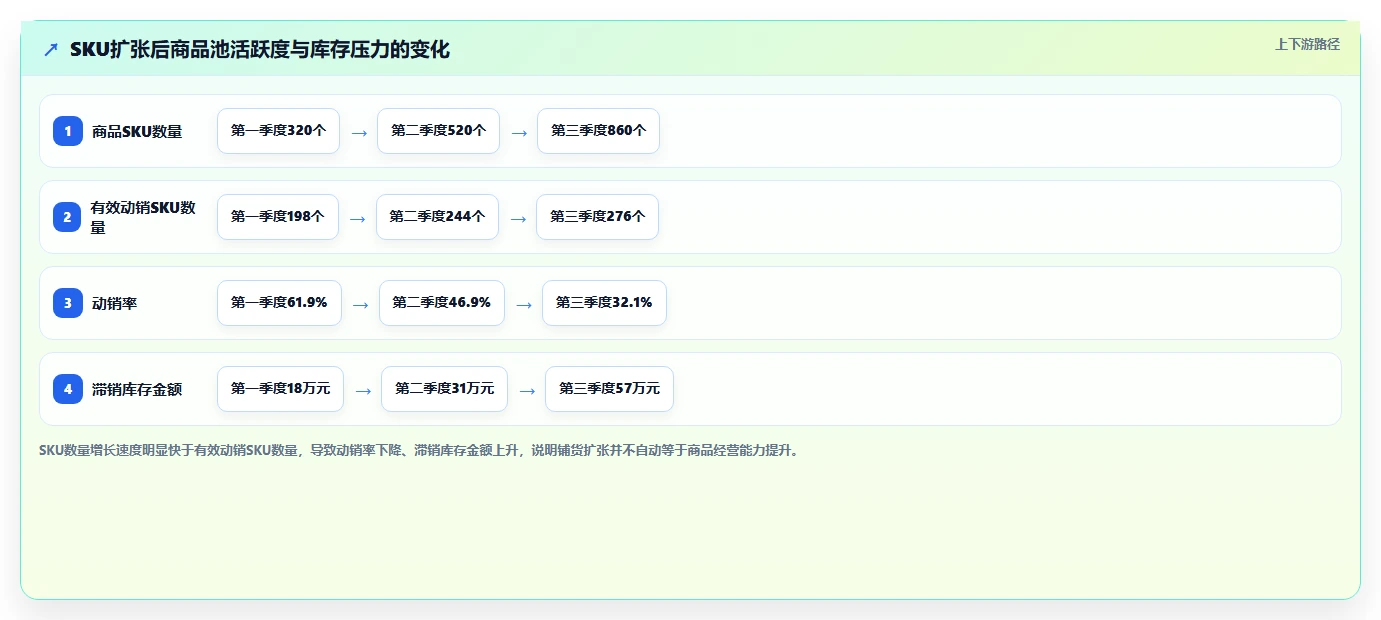Image resolution: width=1381 pixels, height=620 pixels.
Task: Click step number badge 4
Action: click(68, 389)
